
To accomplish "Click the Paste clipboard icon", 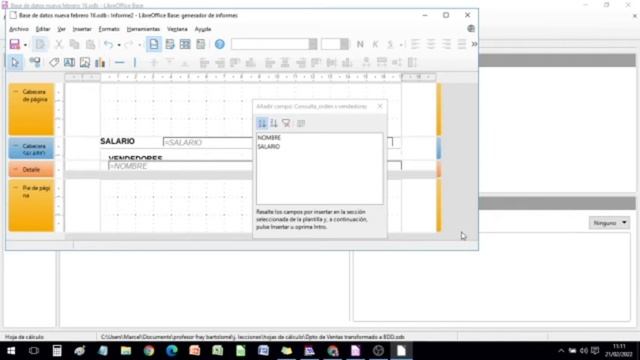I will click(x=90, y=44).
